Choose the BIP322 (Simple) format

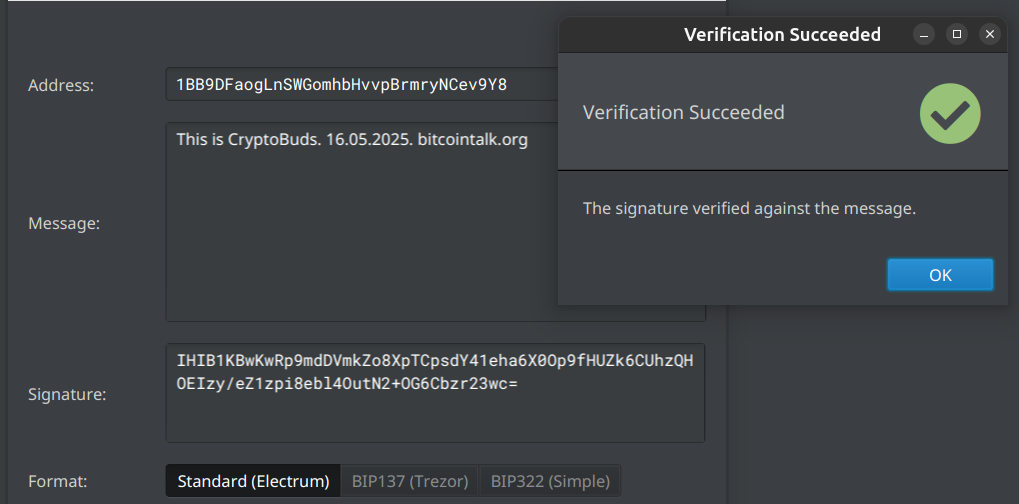tap(550, 481)
